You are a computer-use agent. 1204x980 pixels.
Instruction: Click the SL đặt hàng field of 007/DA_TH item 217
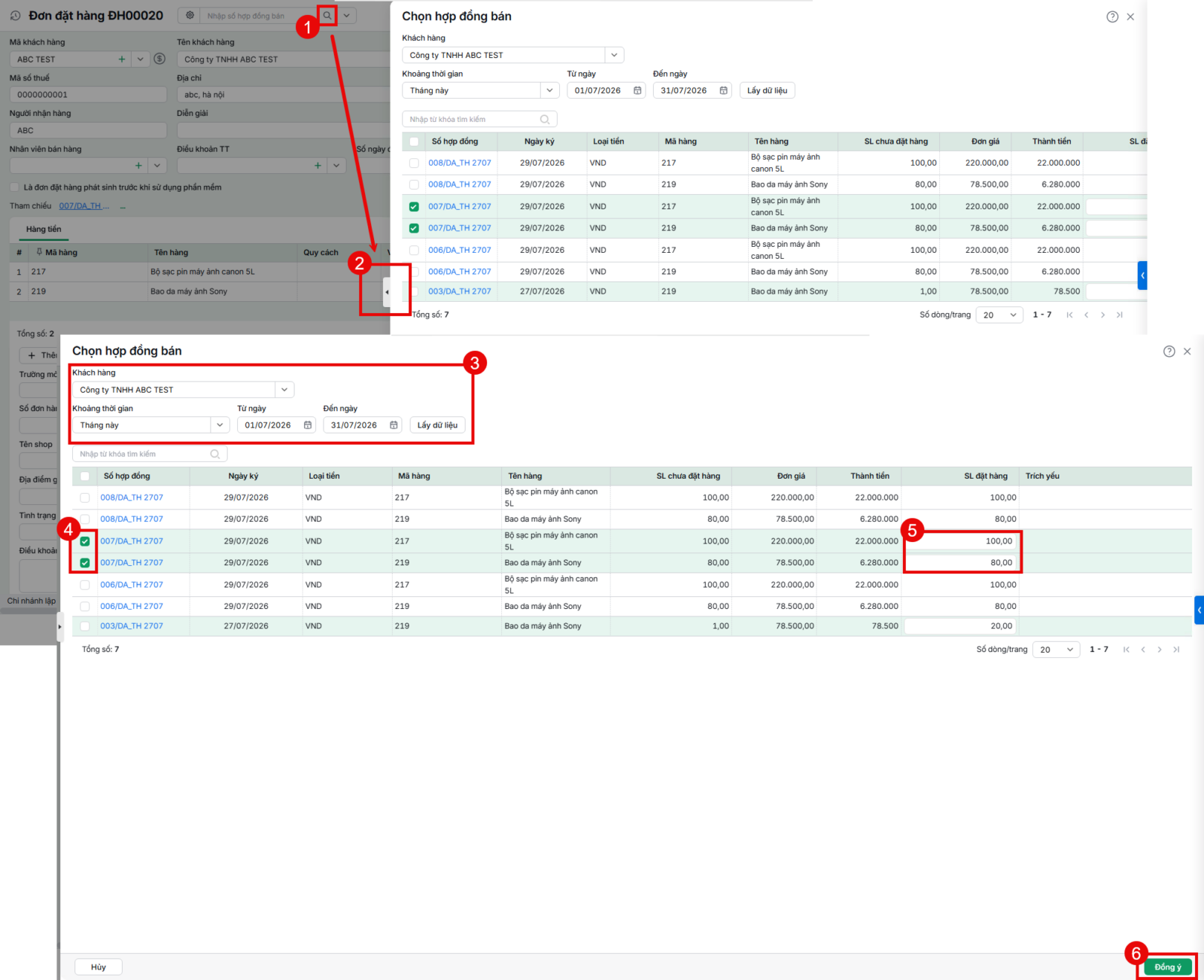(961, 541)
